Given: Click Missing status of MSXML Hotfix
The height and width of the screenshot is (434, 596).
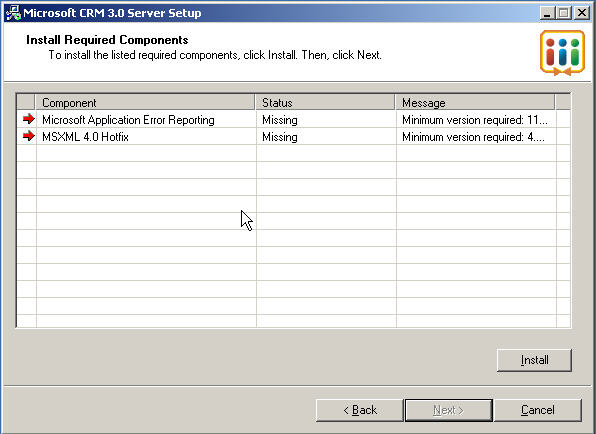Looking at the screenshot, I should (x=280, y=137).
